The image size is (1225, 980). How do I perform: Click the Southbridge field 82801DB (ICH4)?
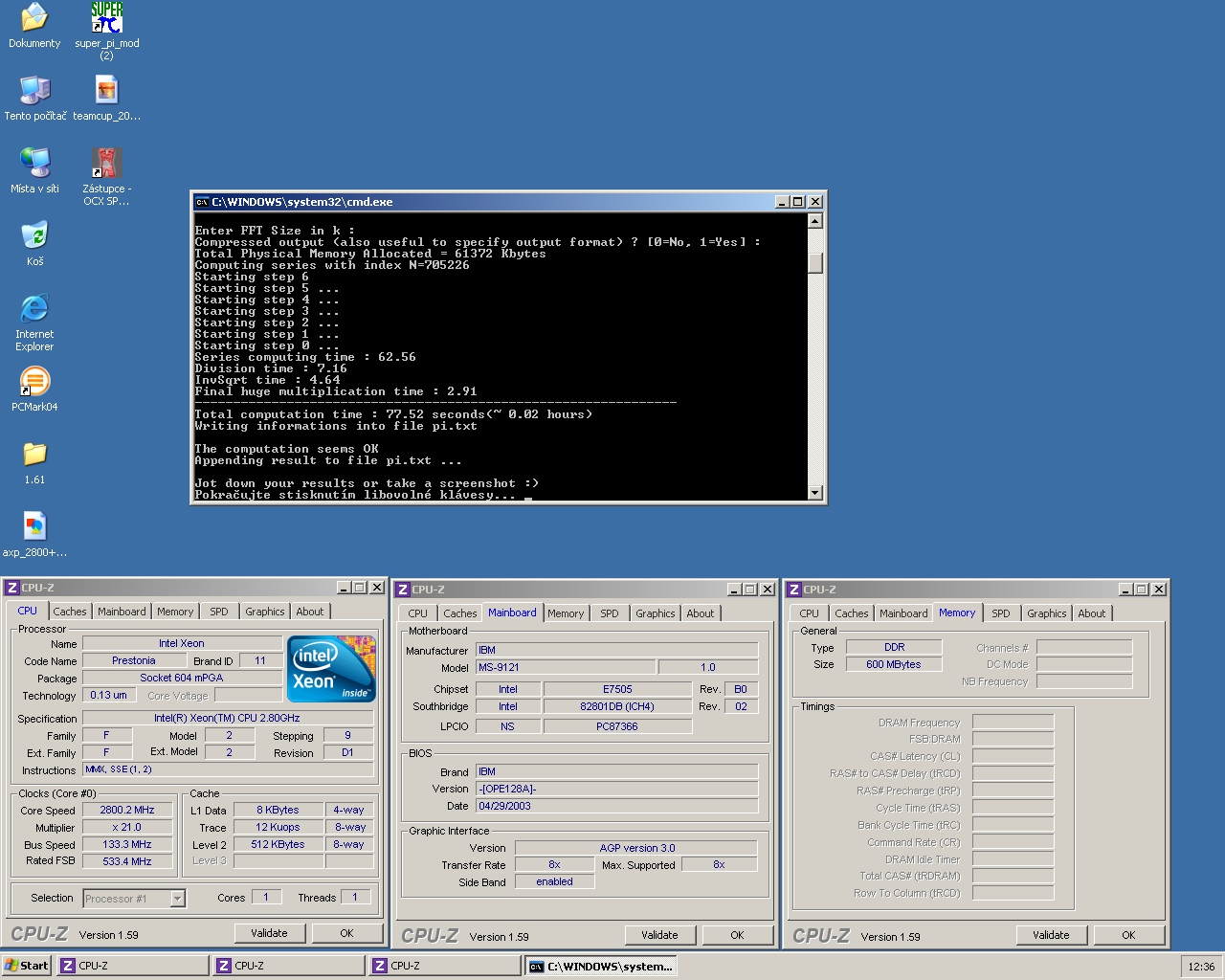pos(617,706)
